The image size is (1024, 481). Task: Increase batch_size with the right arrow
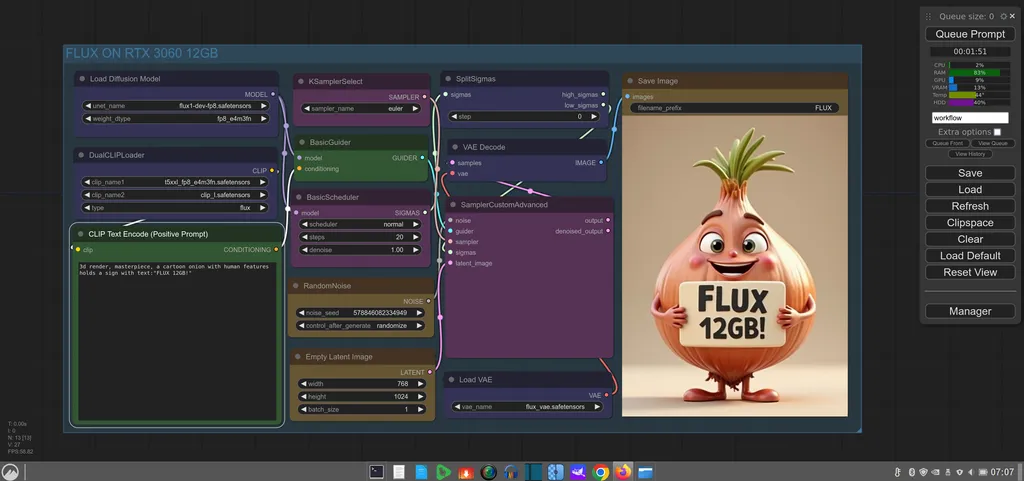[421, 409]
